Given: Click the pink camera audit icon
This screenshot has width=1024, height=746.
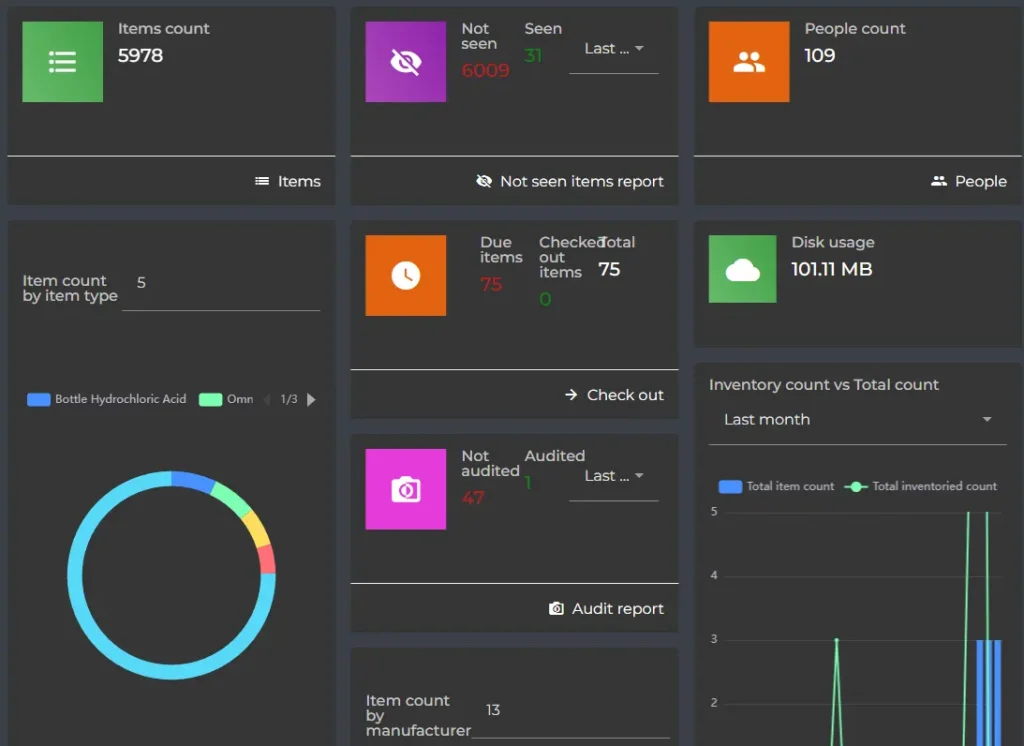Looking at the screenshot, I should [x=406, y=489].
